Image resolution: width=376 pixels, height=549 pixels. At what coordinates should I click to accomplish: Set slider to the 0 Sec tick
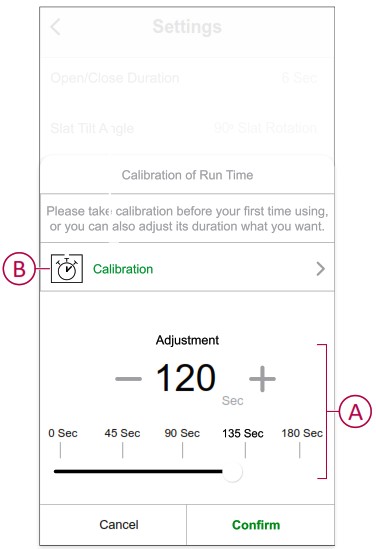[x=60, y=450]
